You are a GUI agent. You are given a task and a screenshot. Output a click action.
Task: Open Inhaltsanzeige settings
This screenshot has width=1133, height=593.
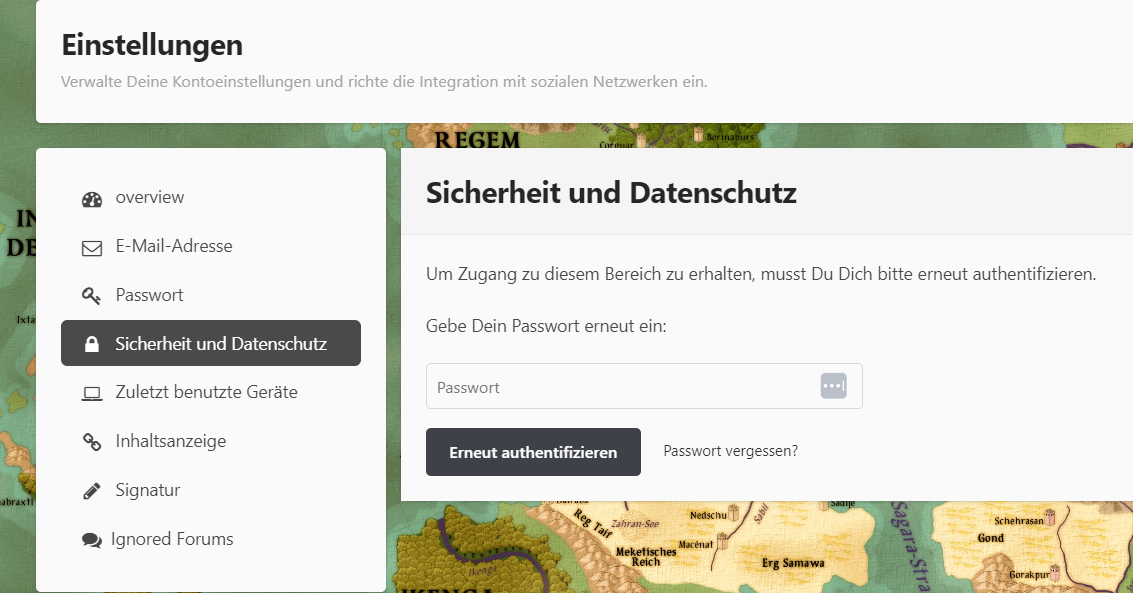pyautogui.click(x=171, y=441)
